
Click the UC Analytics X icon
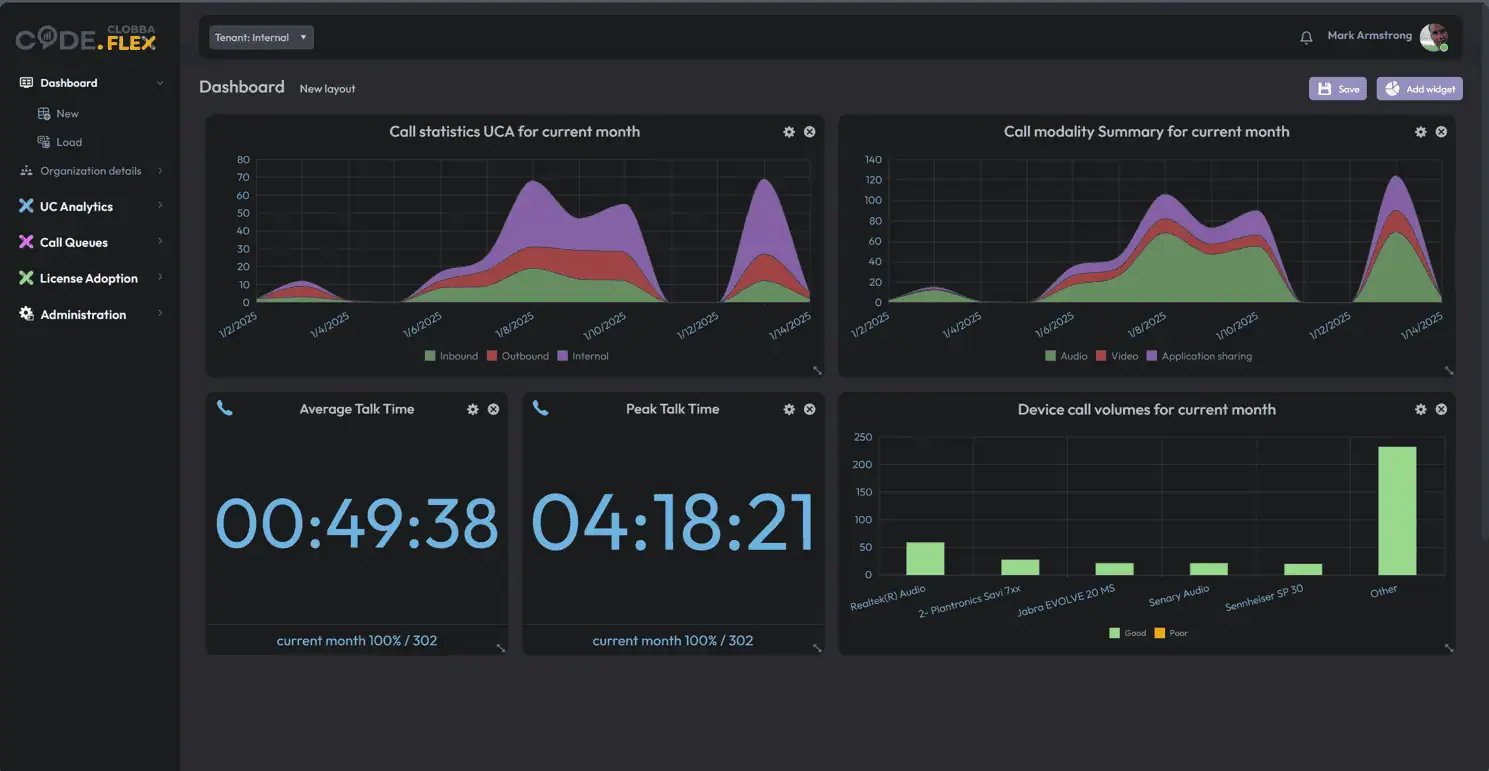[x=26, y=206]
